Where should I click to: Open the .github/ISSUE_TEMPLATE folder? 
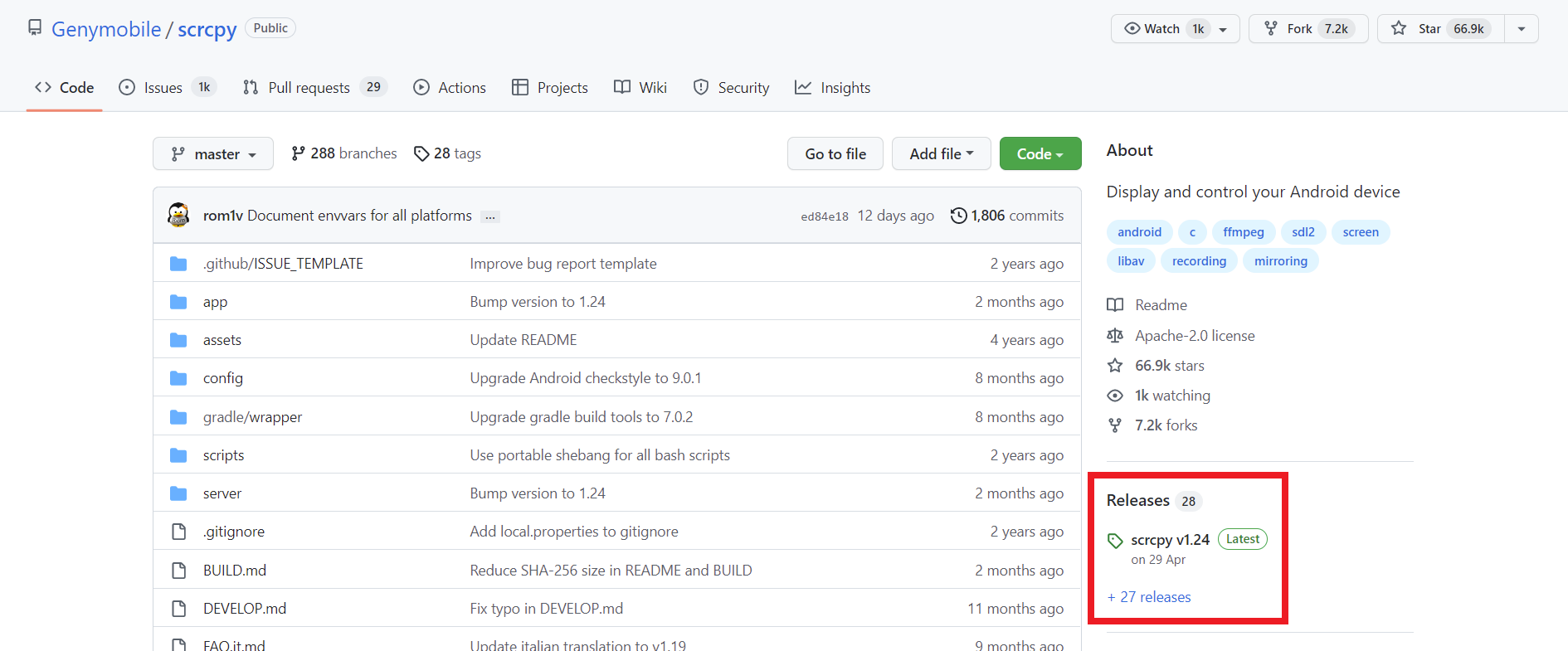click(x=283, y=264)
